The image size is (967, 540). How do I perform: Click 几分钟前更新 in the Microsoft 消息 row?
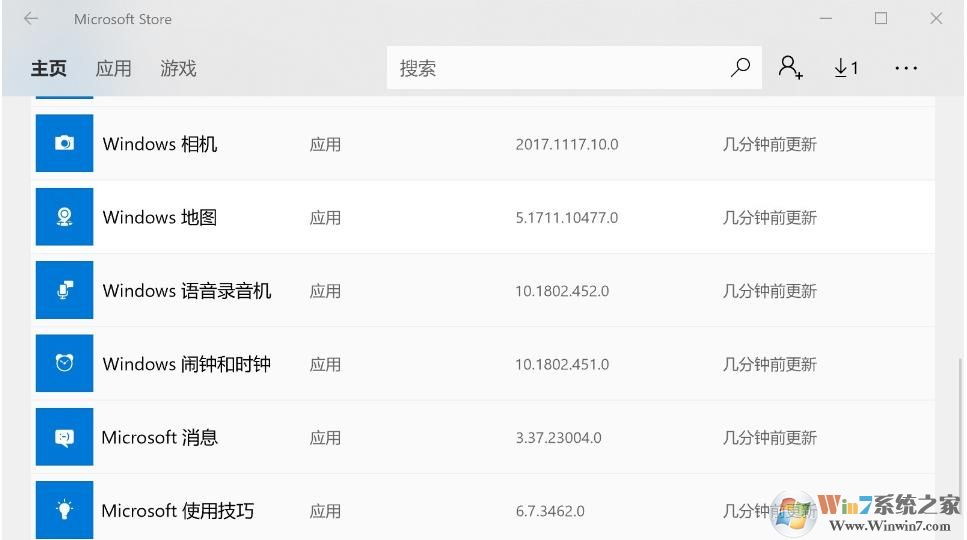click(770, 438)
